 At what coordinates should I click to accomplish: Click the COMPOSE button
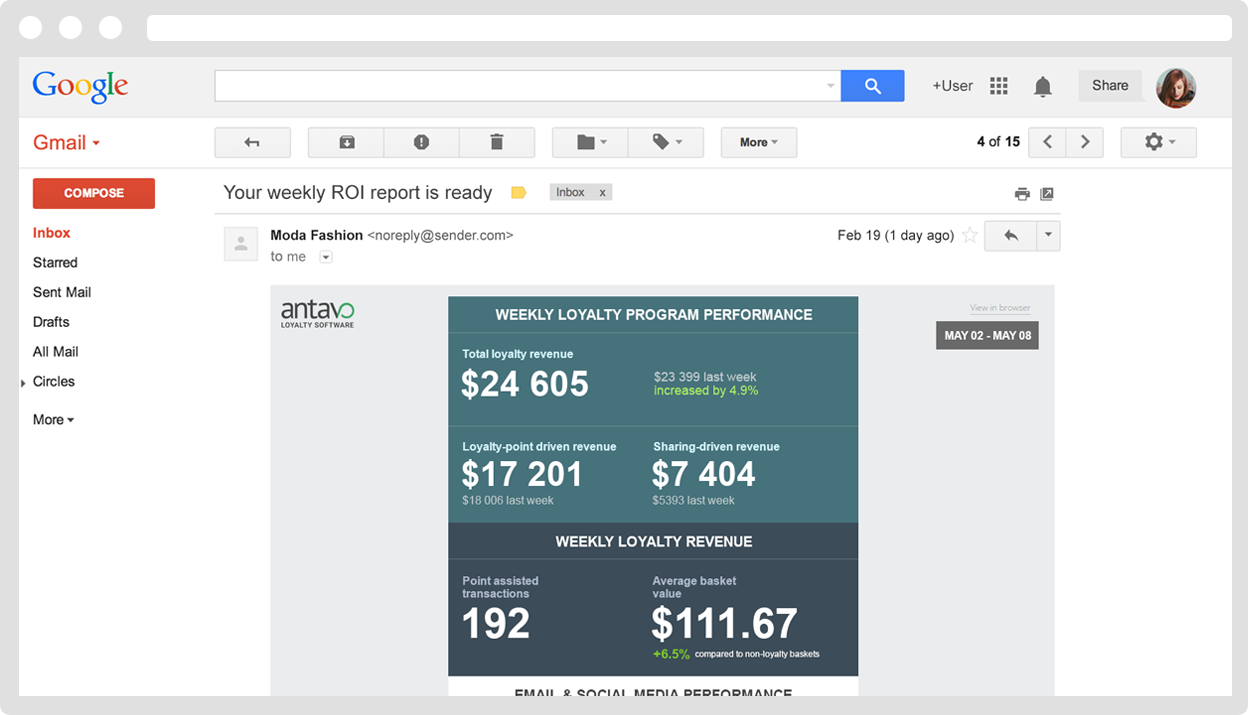pyautogui.click(x=94, y=193)
